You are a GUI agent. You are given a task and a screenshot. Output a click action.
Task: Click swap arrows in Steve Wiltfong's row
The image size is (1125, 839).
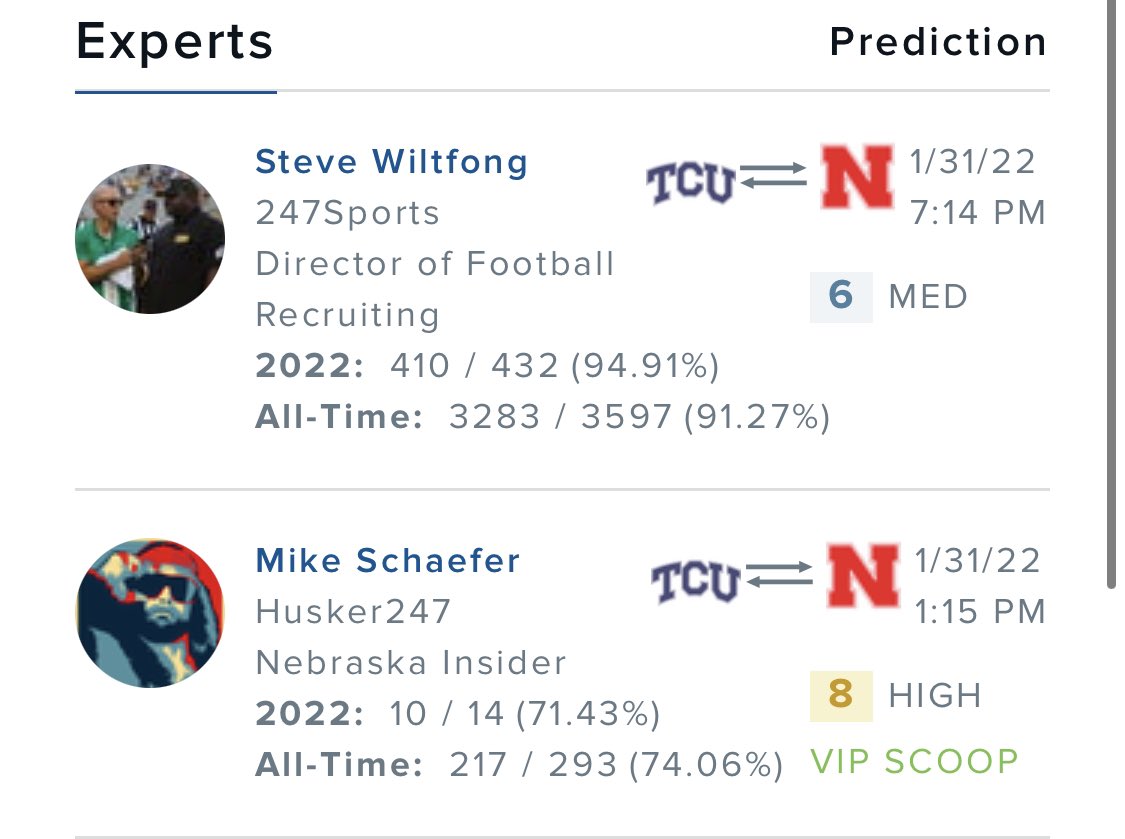click(773, 174)
